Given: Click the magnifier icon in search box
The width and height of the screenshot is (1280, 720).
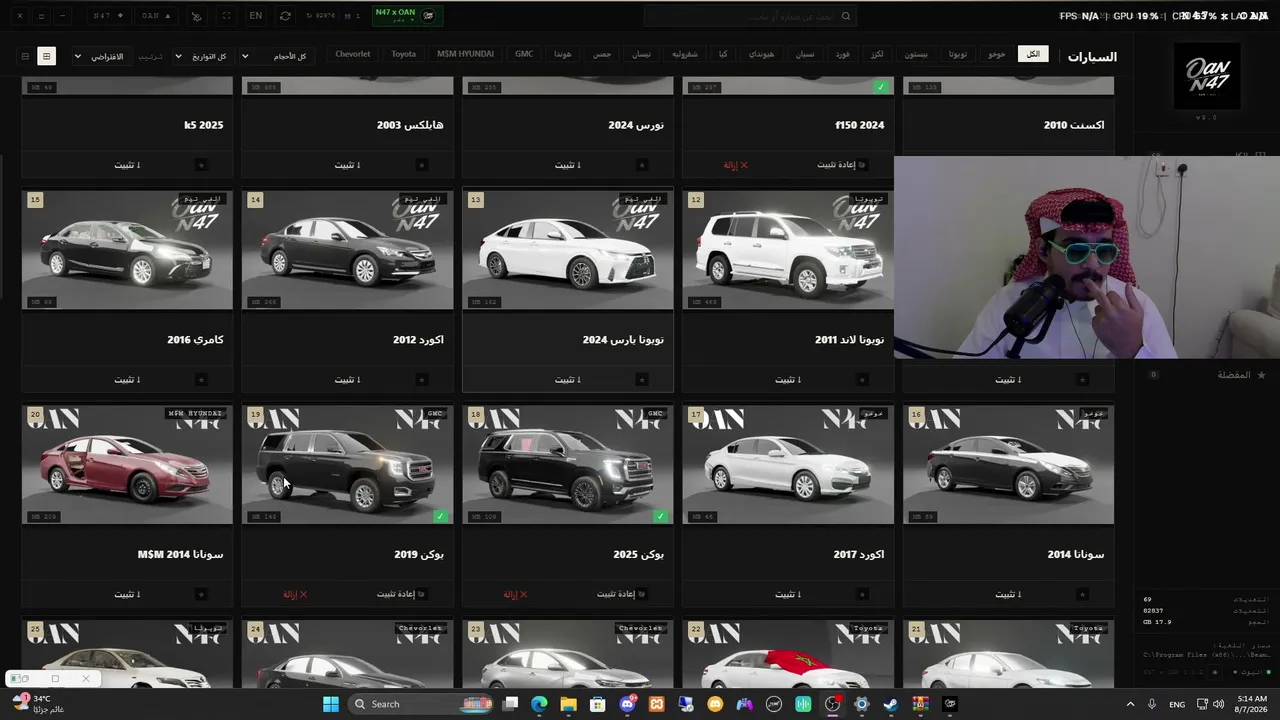Looking at the screenshot, I should [846, 16].
